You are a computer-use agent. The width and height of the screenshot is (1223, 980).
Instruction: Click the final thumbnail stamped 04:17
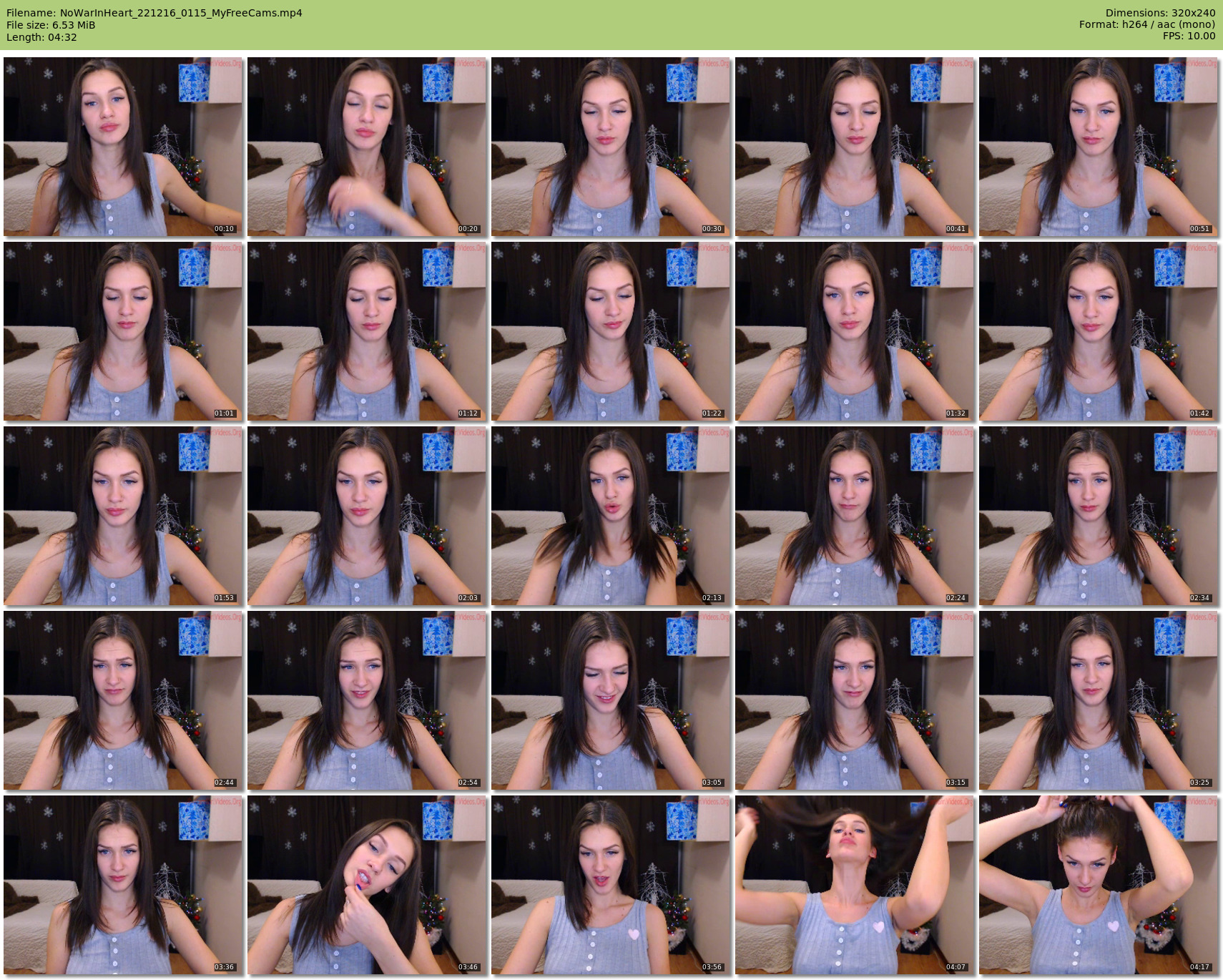pos(1099,885)
